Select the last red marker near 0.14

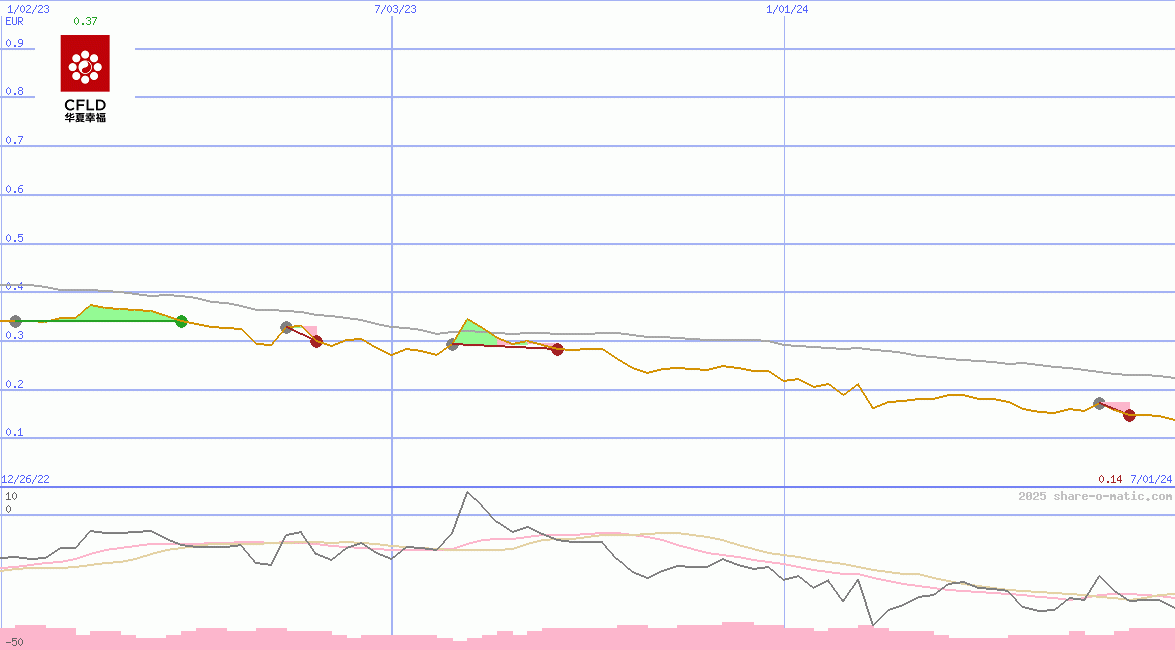click(1129, 416)
